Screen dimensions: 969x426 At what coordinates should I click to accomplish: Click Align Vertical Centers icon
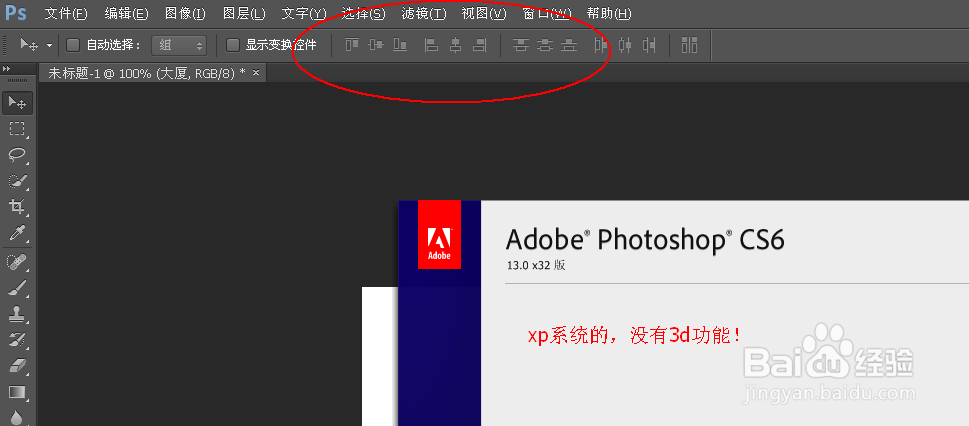pyautogui.click(x=376, y=45)
